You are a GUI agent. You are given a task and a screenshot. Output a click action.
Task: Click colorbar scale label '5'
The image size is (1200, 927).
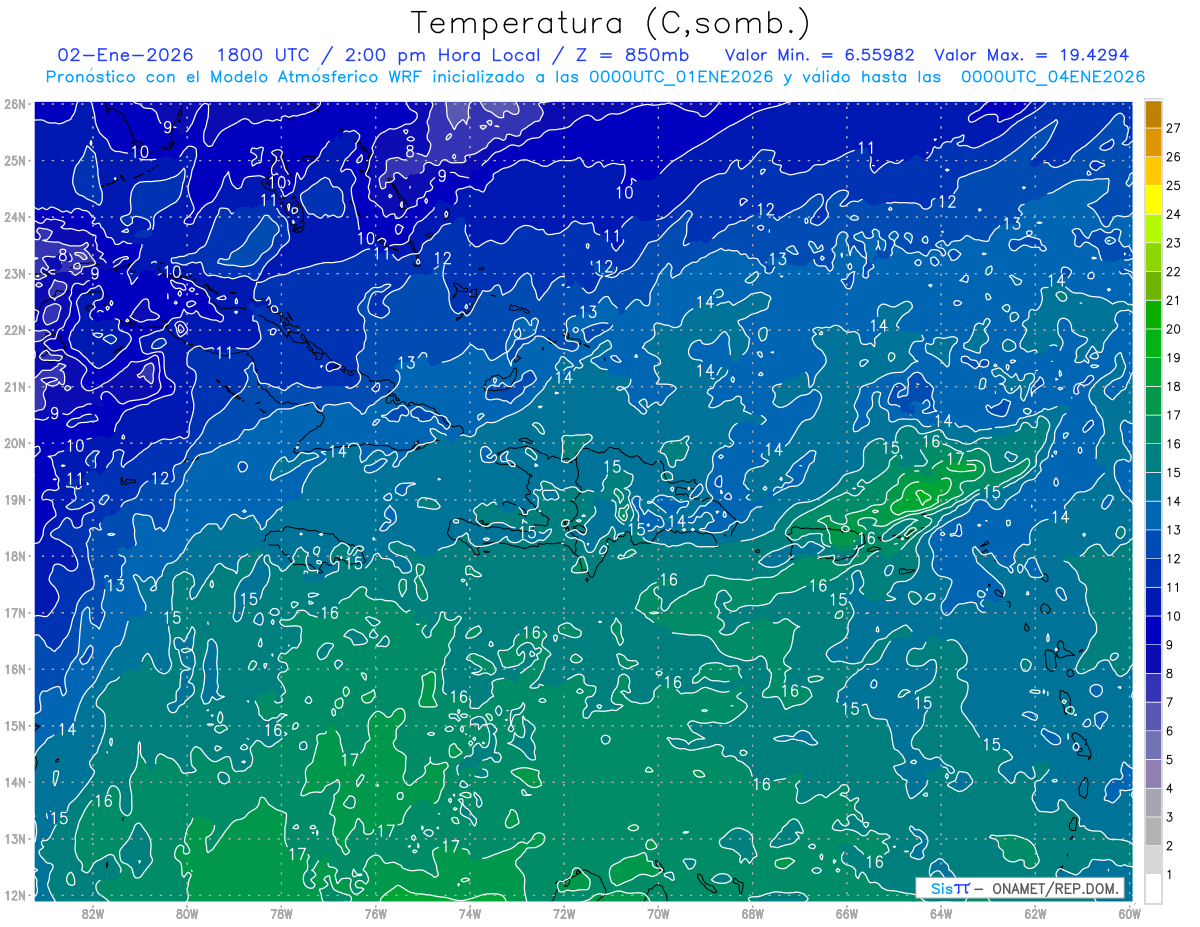[x=1169, y=760]
